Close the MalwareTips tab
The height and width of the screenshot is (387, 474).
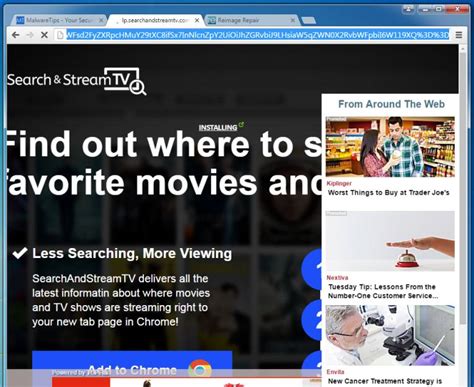tap(101, 20)
